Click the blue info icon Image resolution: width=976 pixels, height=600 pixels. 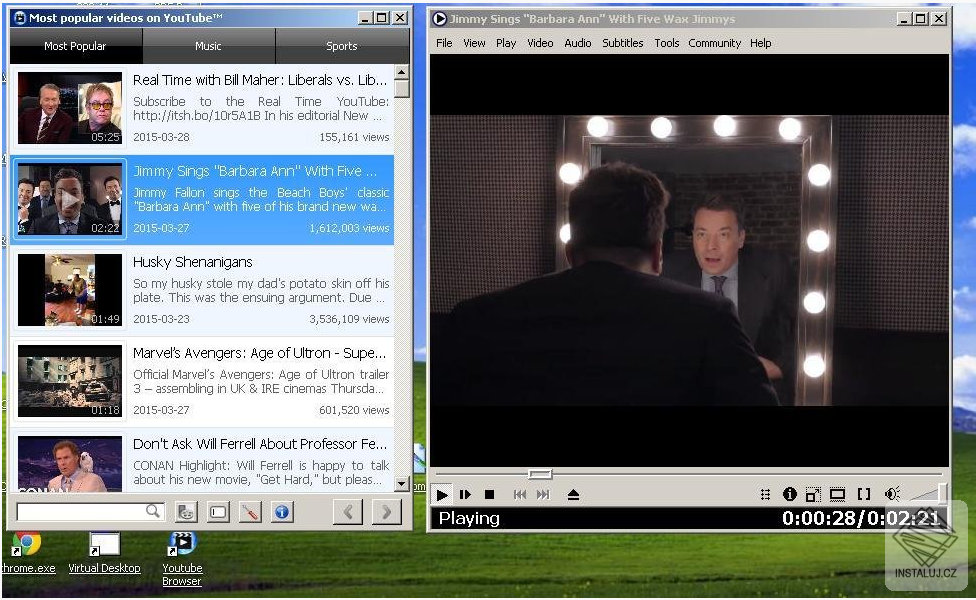tap(282, 512)
